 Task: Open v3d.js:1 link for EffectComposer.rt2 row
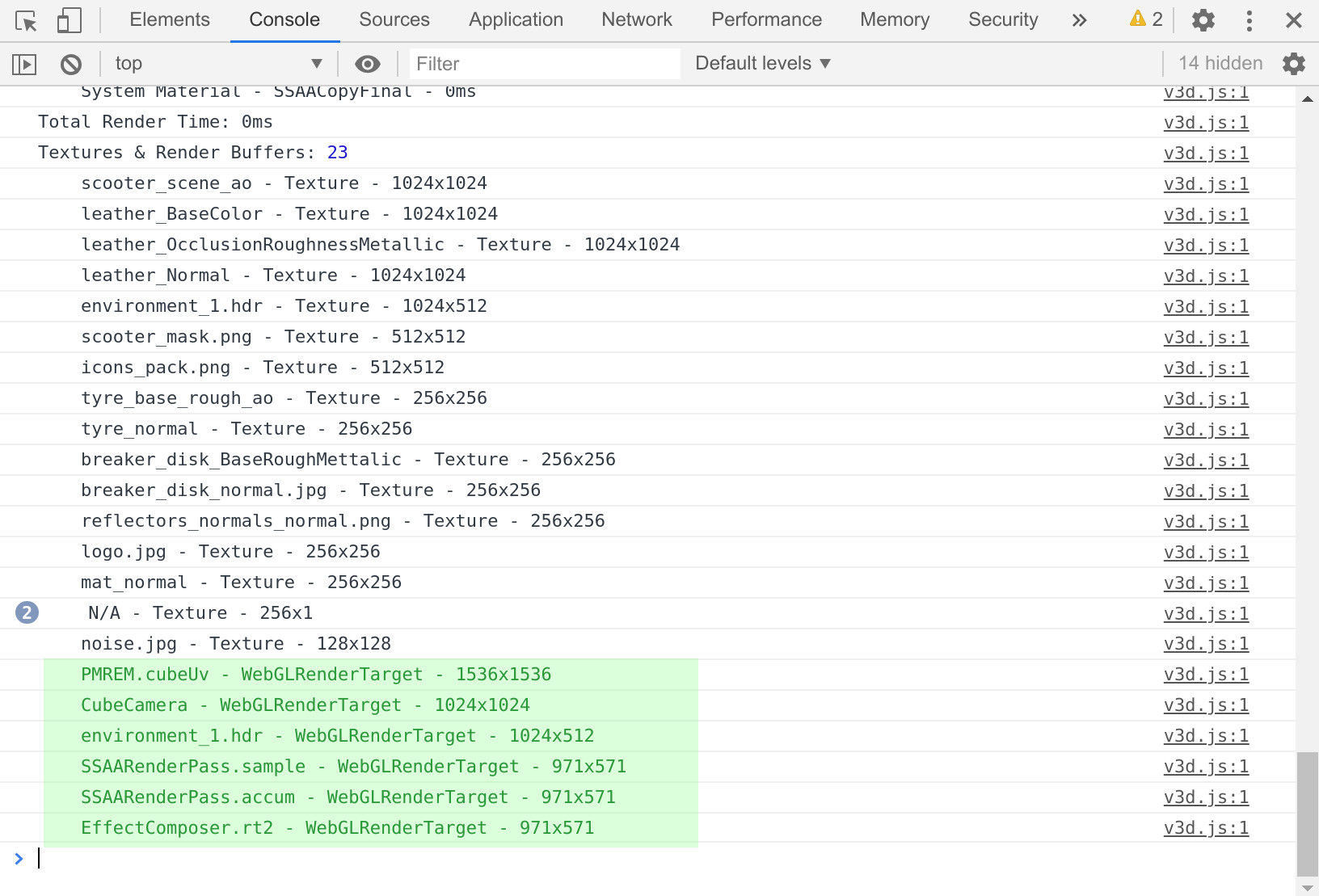pos(1206,828)
